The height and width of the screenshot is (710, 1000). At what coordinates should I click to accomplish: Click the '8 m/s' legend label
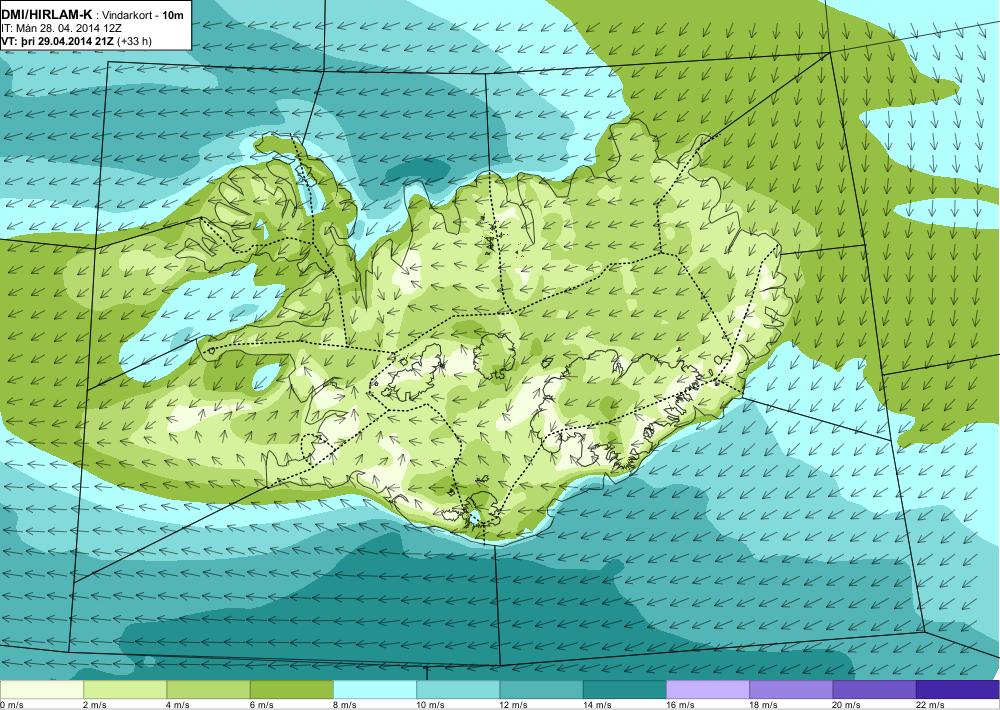[x=345, y=705]
